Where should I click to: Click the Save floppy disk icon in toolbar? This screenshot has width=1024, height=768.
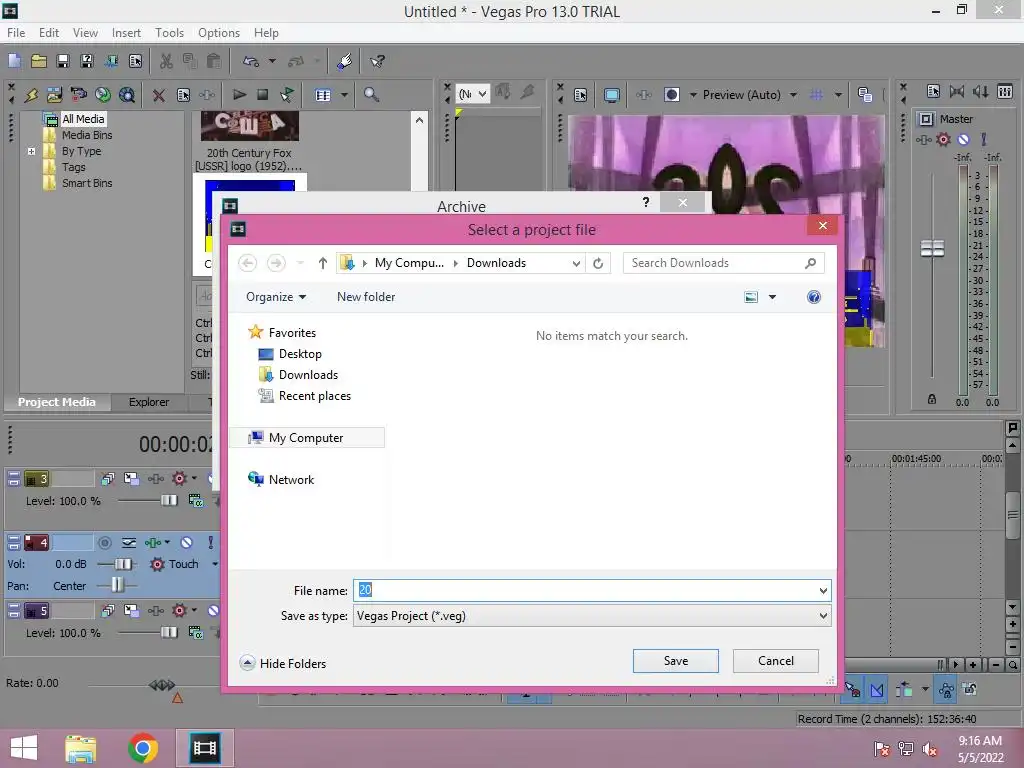pyautogui.click(x=63, y=61)
